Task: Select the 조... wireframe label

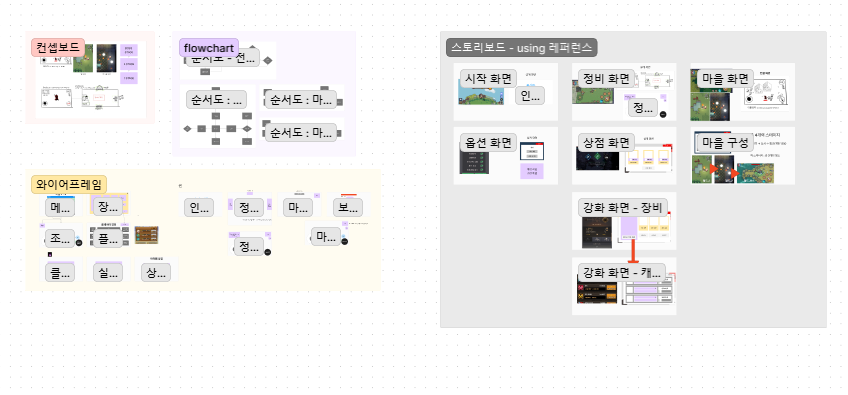Action: pyautogui.click(x=61, y=239)
